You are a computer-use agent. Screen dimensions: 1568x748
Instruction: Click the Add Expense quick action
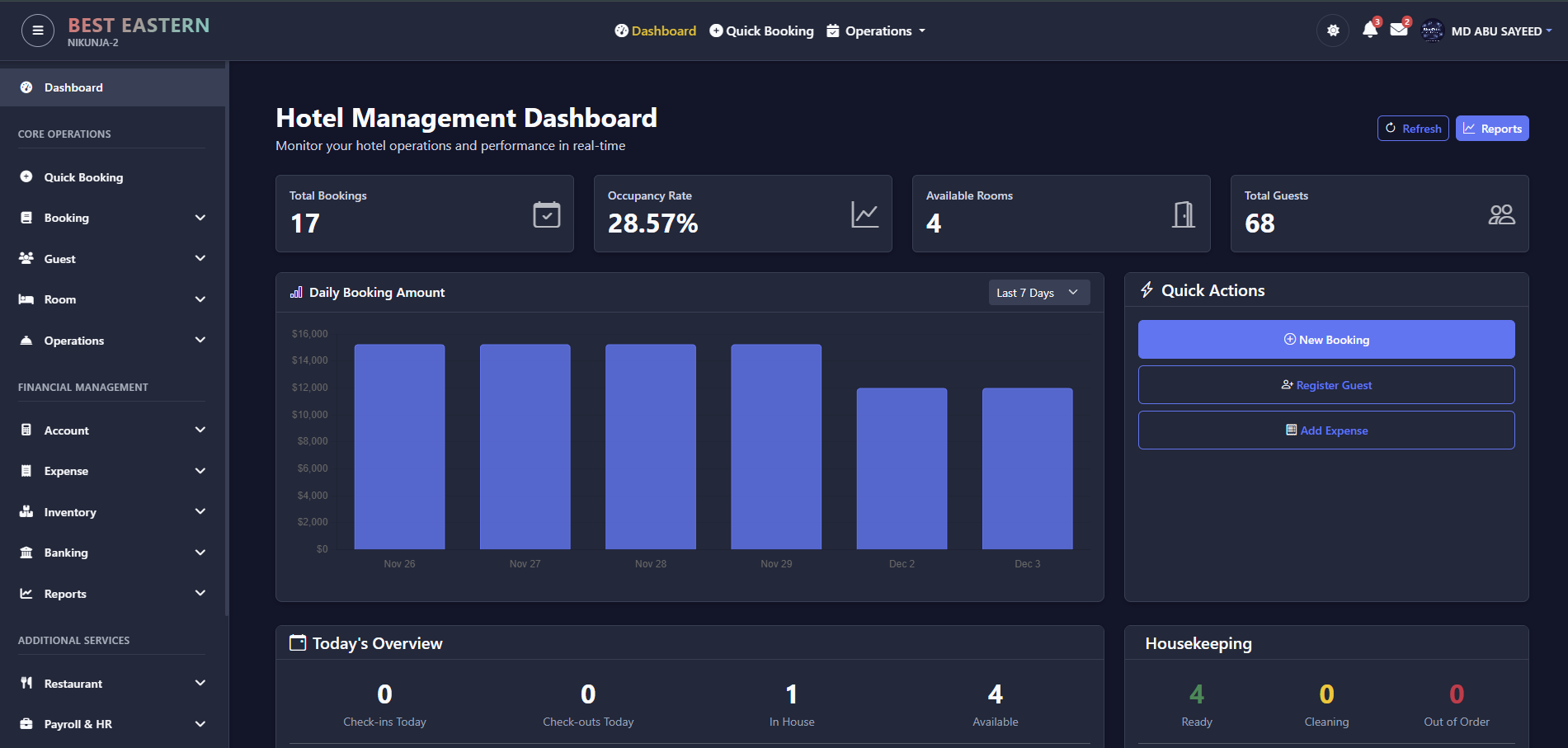(x=1326, y=430)
